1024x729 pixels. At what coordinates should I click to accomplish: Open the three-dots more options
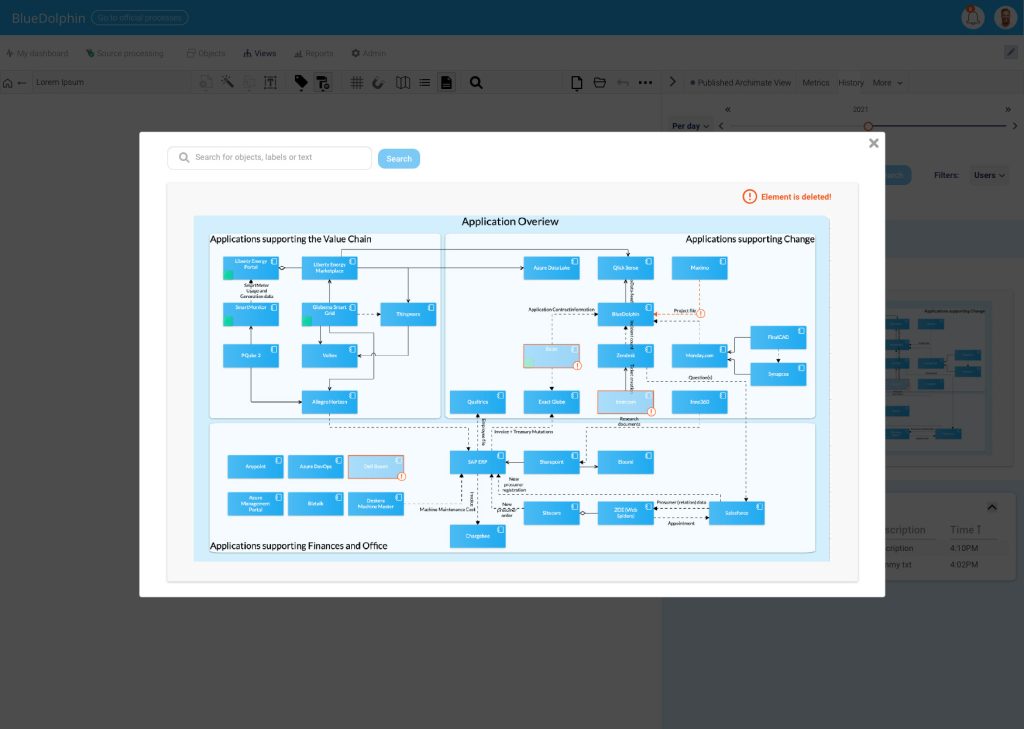pyautogui.click(x=645, y=83)
